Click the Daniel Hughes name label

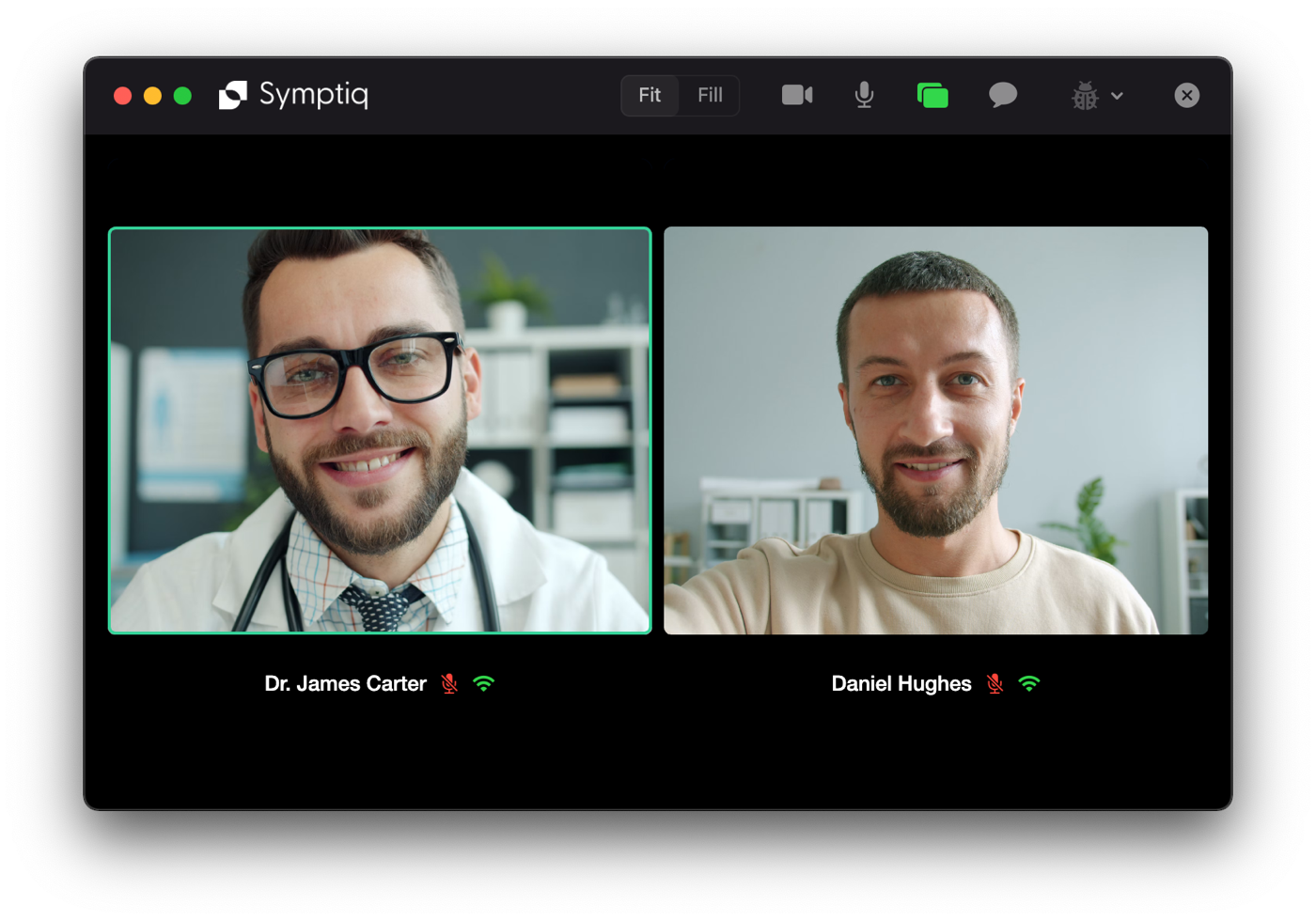[x=901, y=683]
